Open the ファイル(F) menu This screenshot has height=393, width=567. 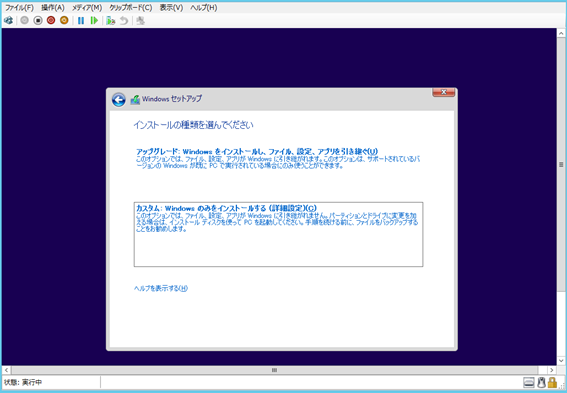tap(19, 8)
